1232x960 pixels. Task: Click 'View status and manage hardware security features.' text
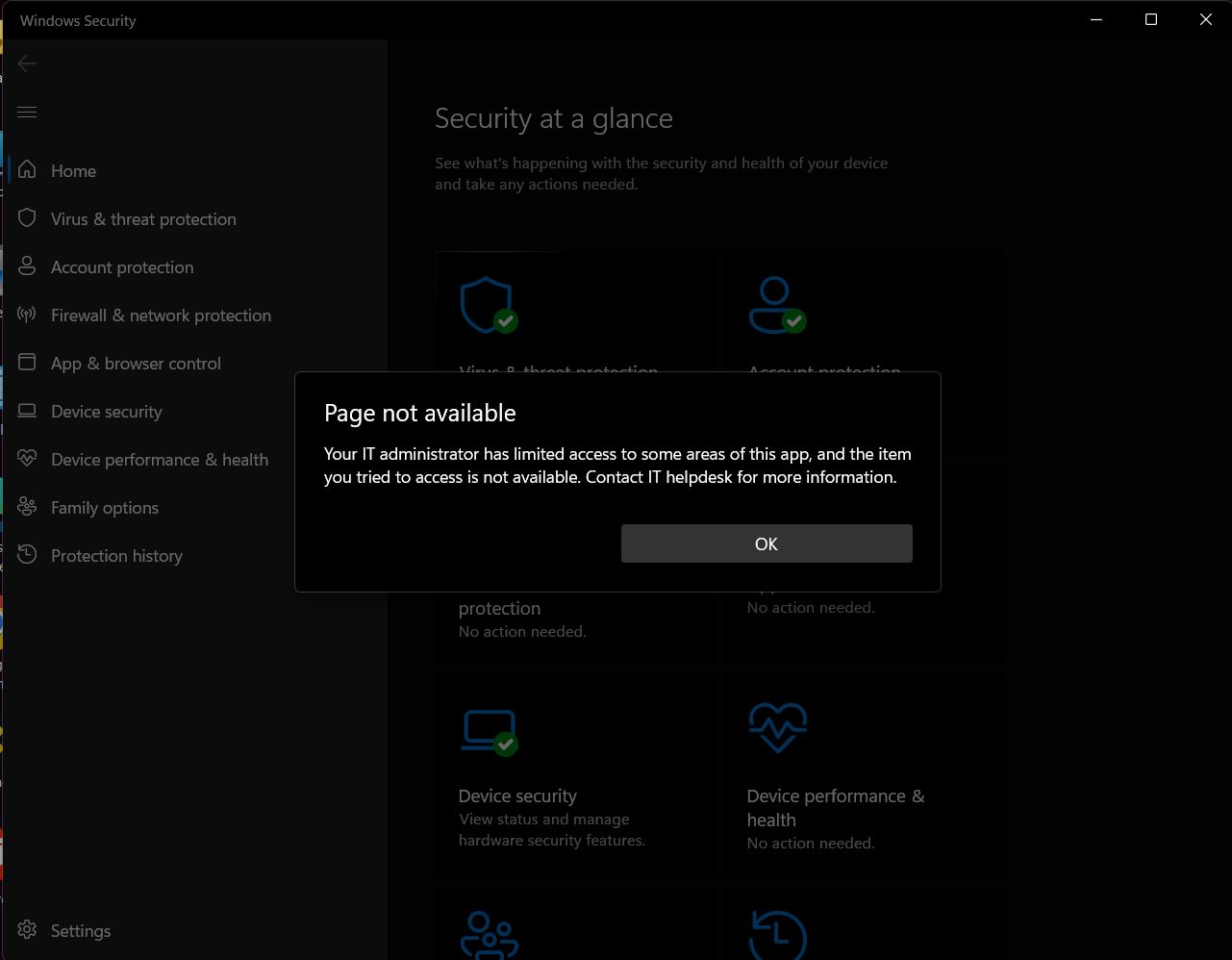click(x=552, y=830)
